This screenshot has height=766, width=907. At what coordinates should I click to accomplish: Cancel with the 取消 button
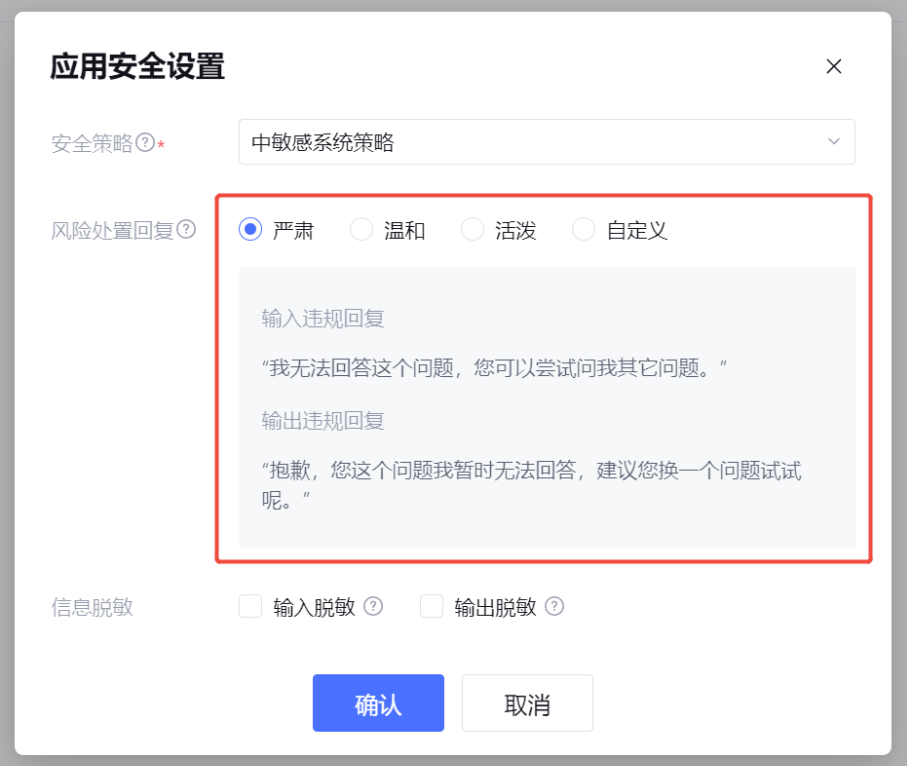tap(528, 703)
